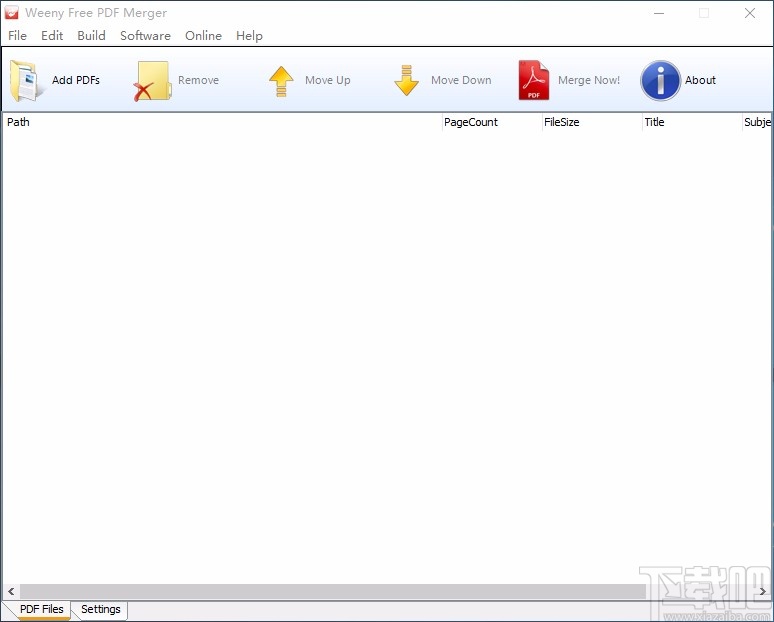Image resolution: width=774 pixels, height=622 pixels.
Task: Select the PDF Files tab
Action: tap(41, 609)
